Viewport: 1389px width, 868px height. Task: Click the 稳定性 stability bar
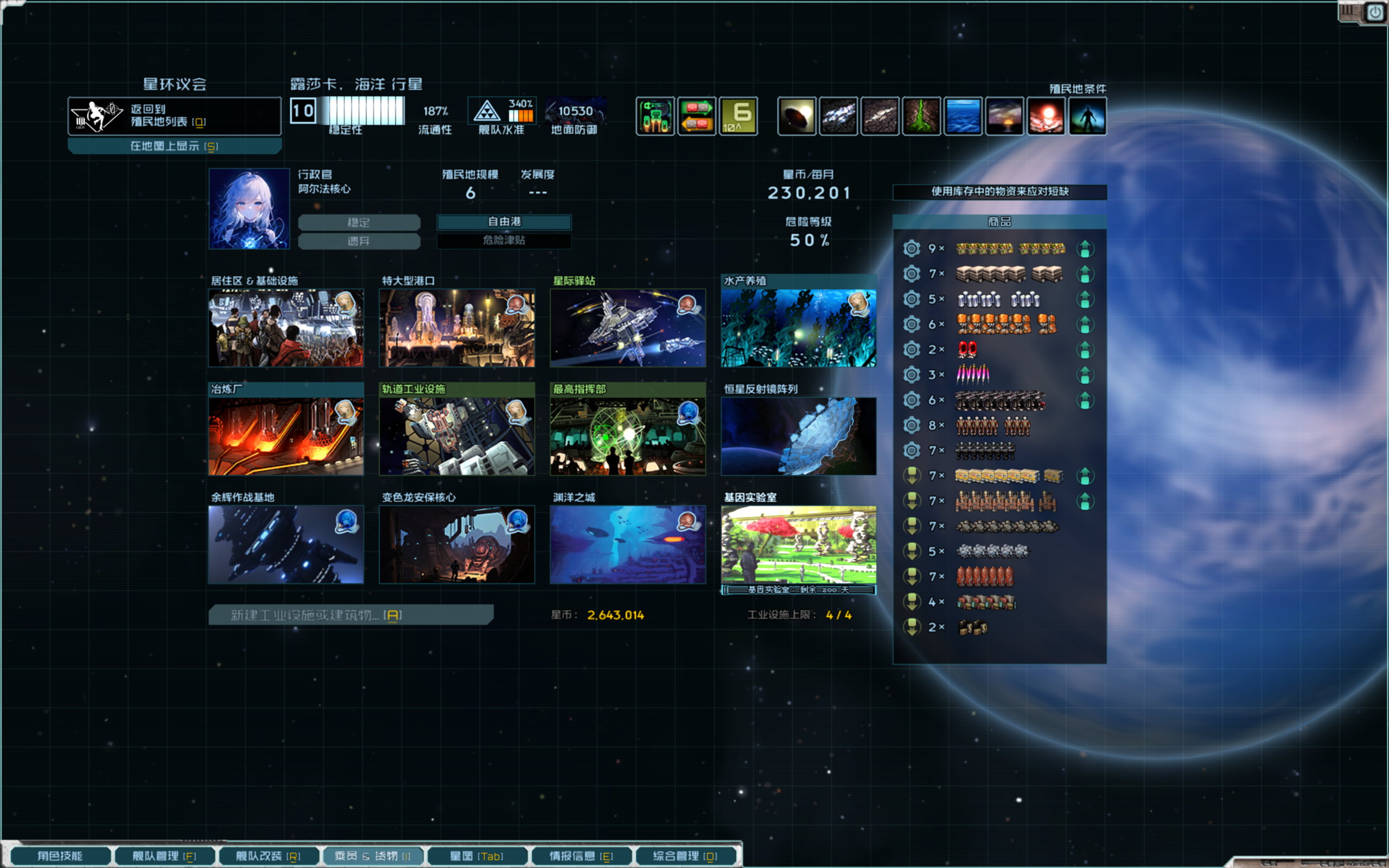[x=365, y=111]
